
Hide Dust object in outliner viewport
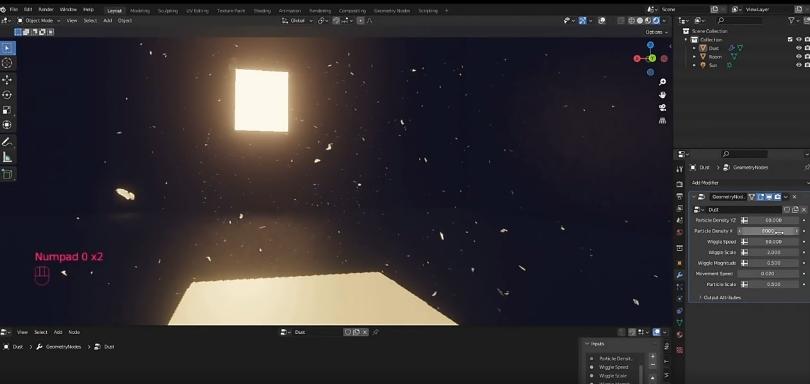coord(799,48)
